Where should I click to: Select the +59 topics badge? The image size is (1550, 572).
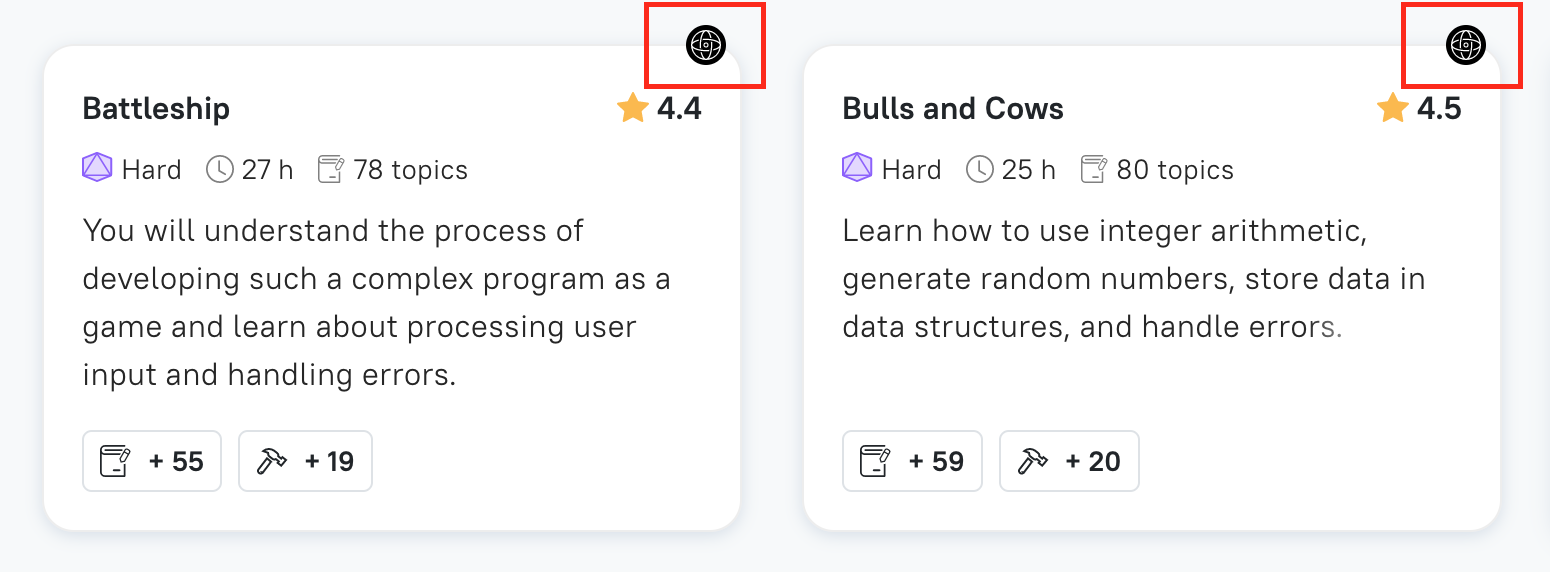pos(912,461)
